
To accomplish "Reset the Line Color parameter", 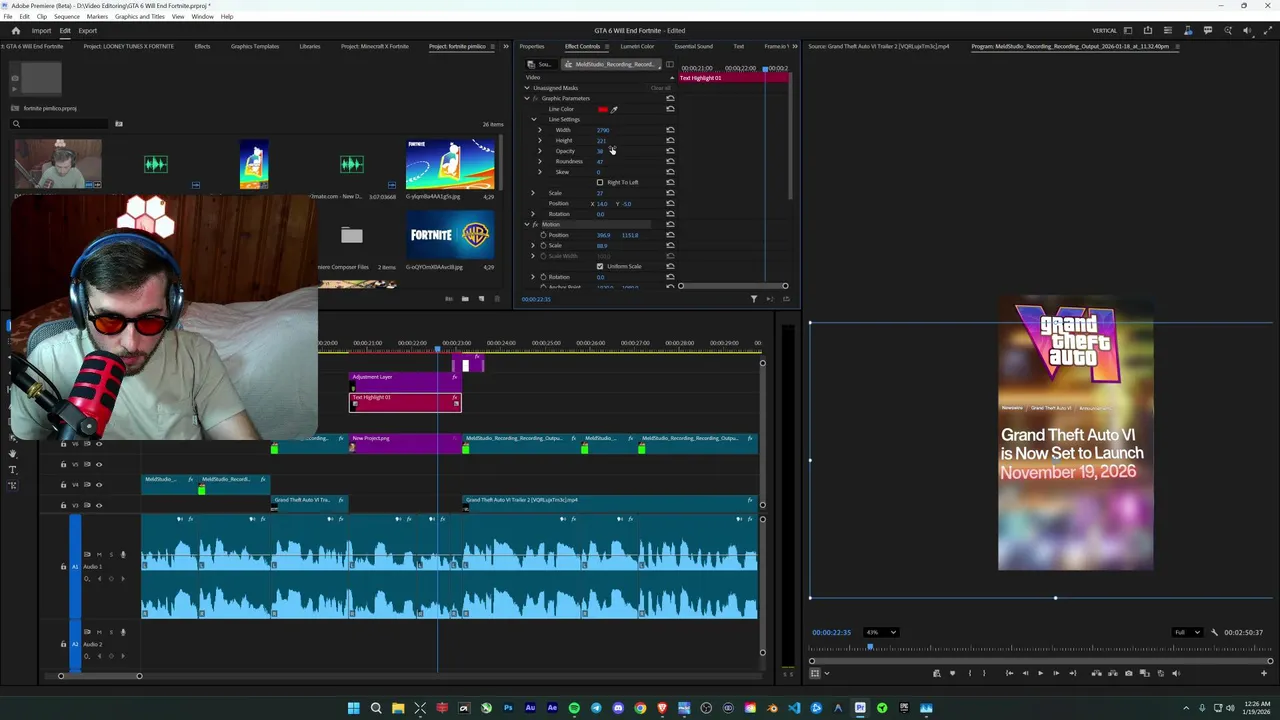I will (670, 109).
